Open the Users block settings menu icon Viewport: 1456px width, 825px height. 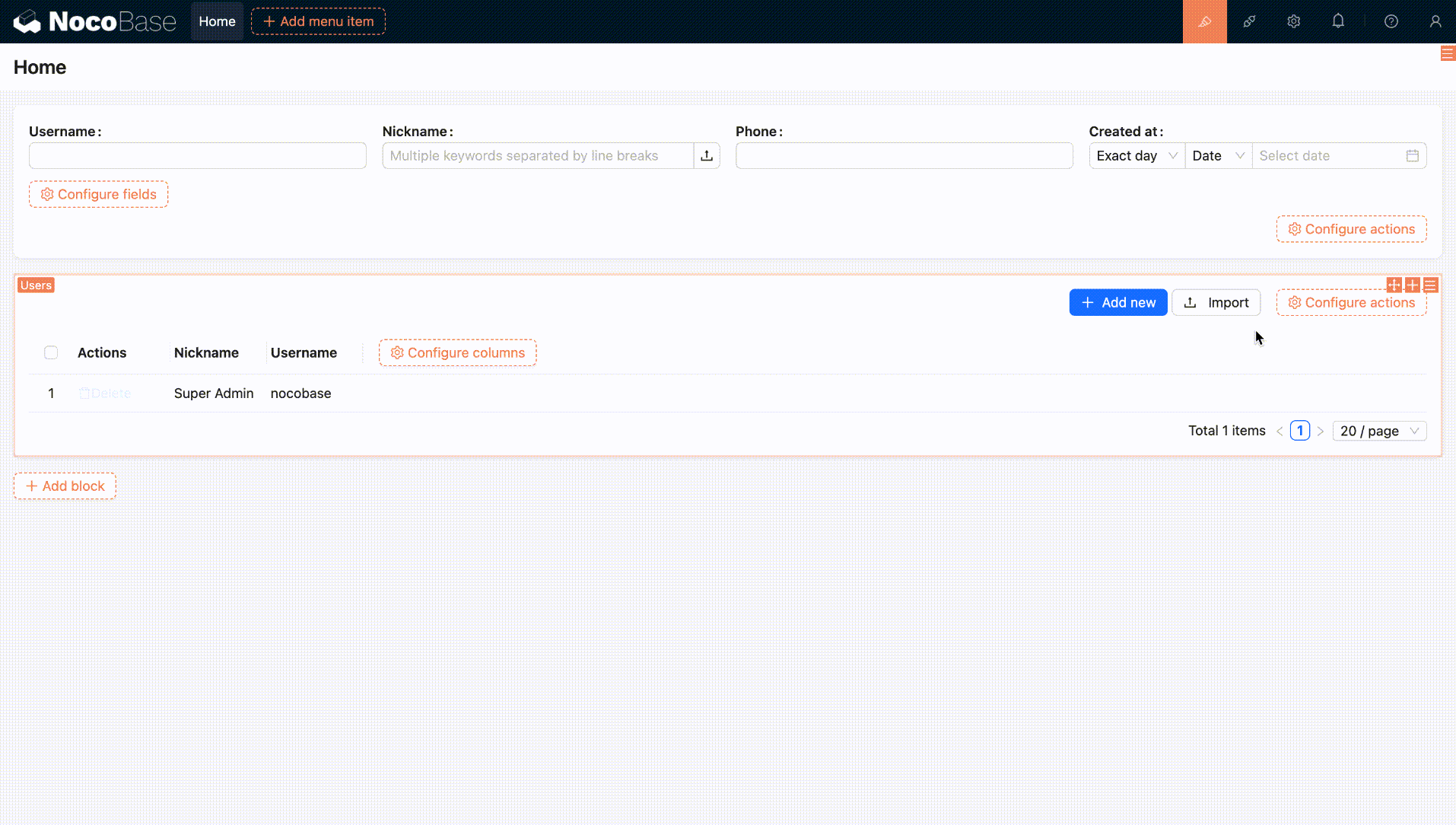click(x=1430, y=285)
